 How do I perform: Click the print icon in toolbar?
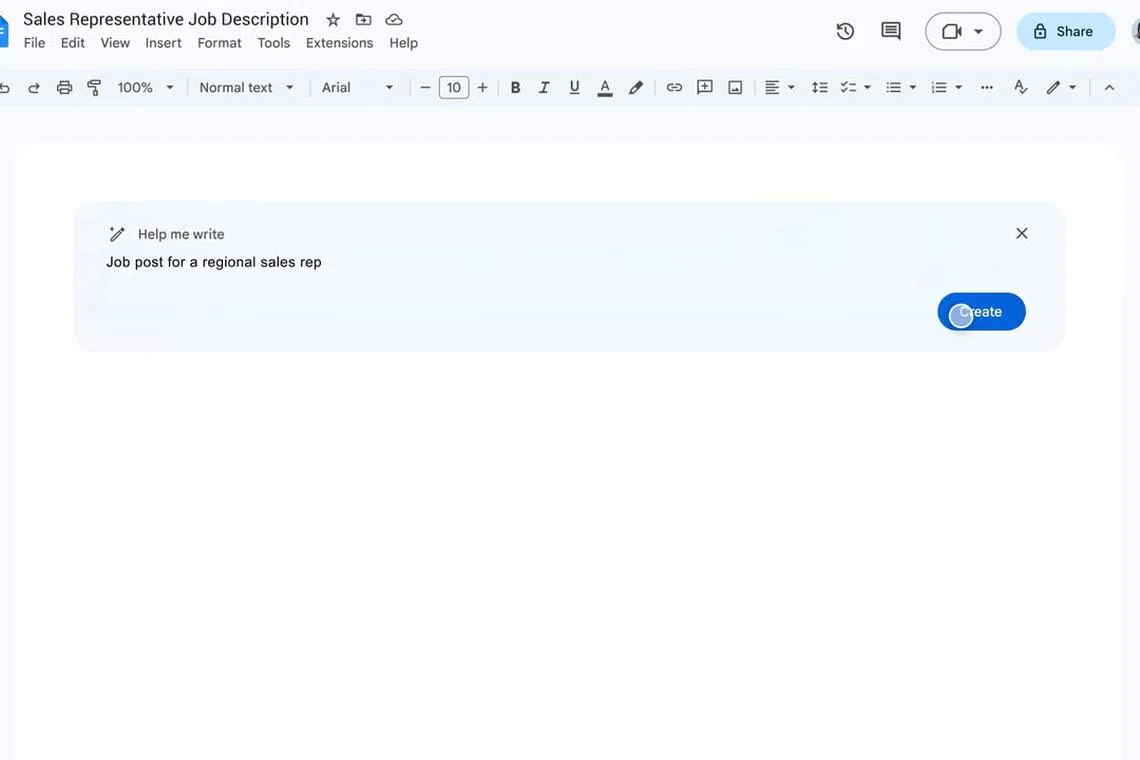[x=64, y=88]
